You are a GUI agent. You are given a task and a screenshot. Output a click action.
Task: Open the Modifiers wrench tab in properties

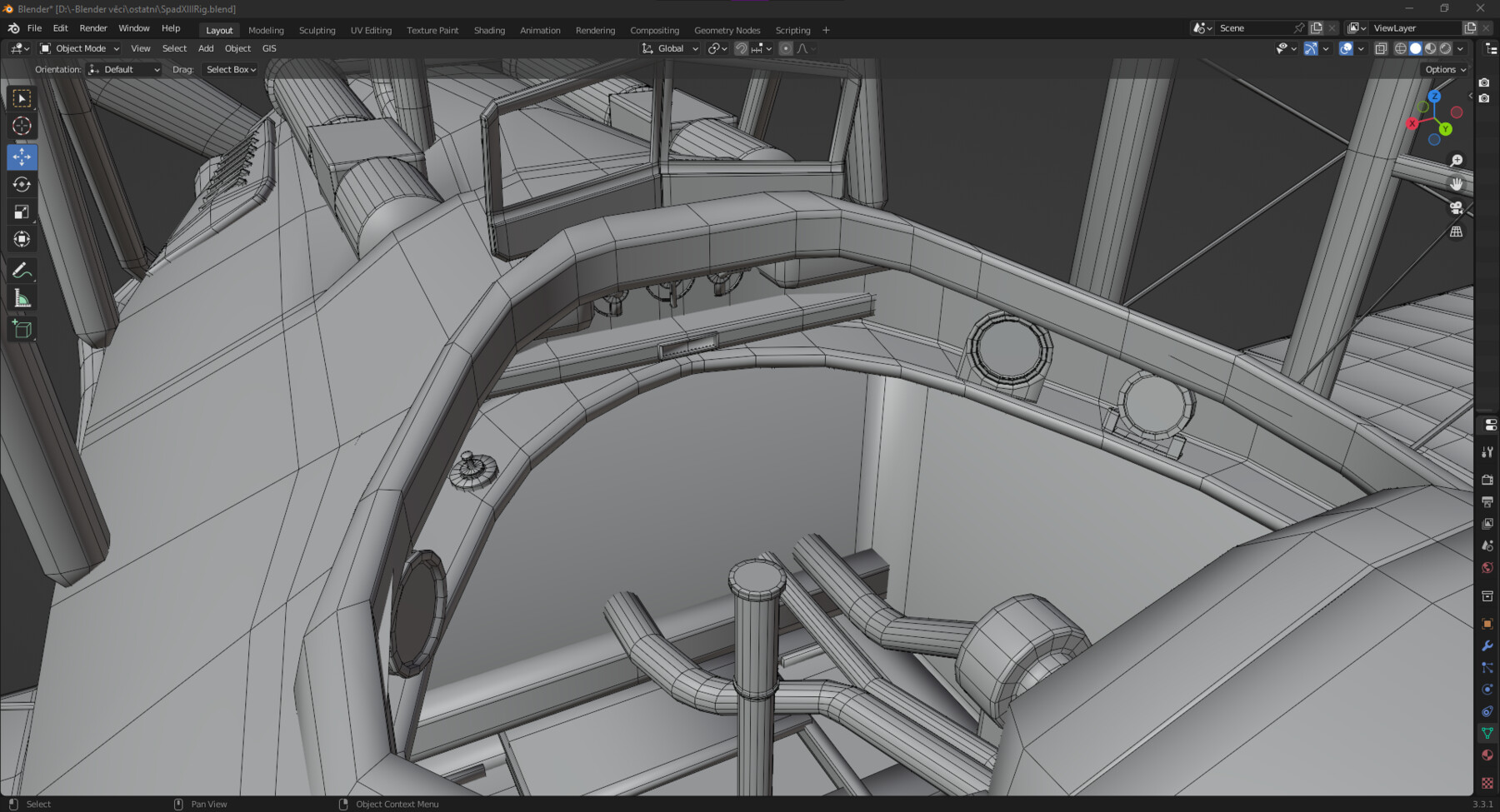(x=1487, y=645)
